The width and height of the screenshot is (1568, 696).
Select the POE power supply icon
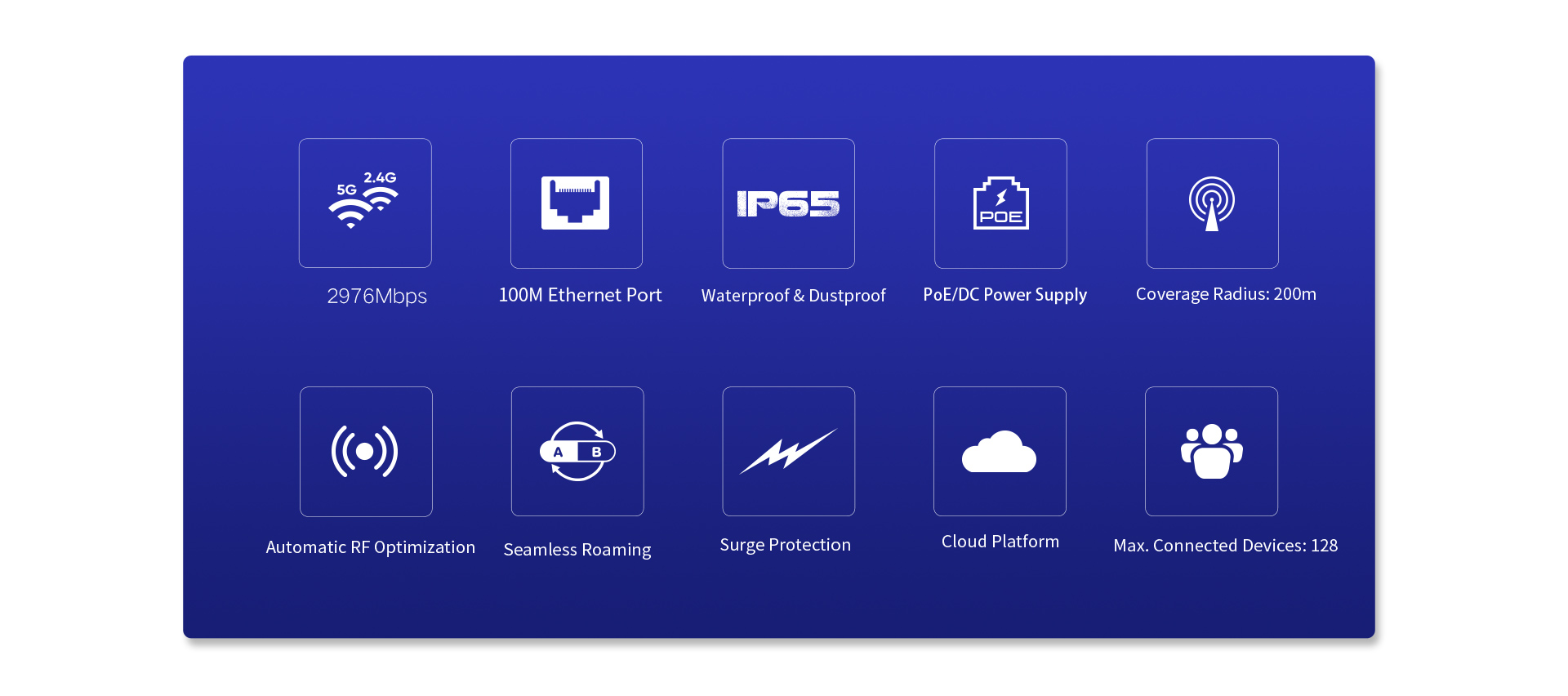click(1000, 203)
